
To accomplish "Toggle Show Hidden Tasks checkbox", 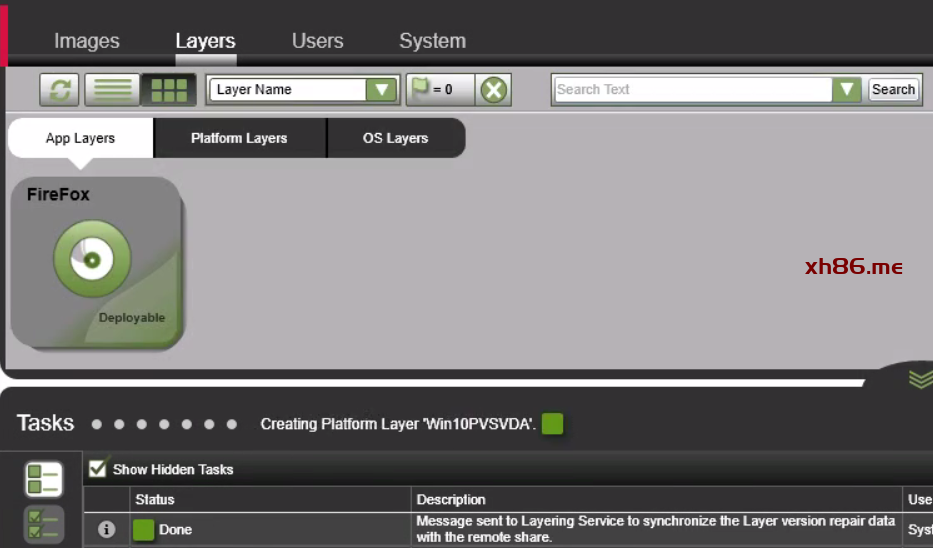I will 98,468.
